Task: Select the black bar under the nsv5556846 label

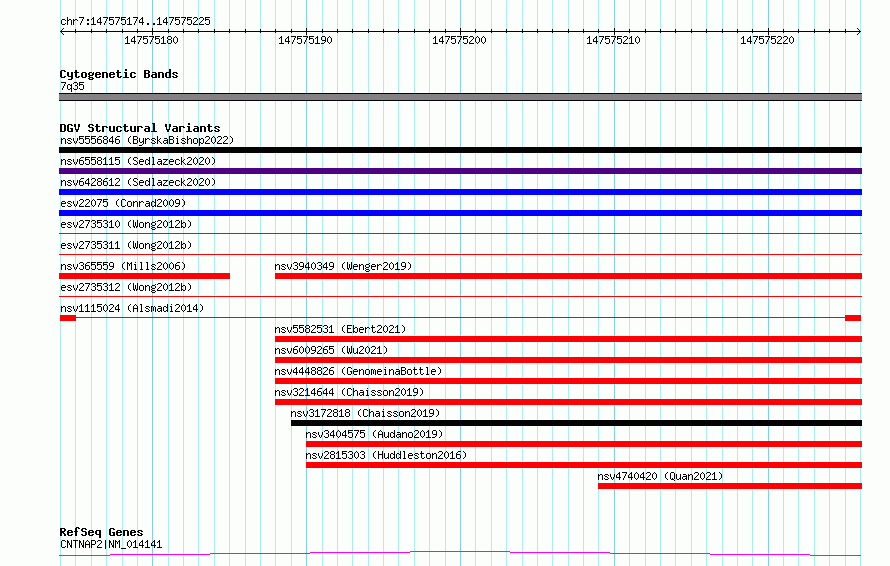Action: 460,150
